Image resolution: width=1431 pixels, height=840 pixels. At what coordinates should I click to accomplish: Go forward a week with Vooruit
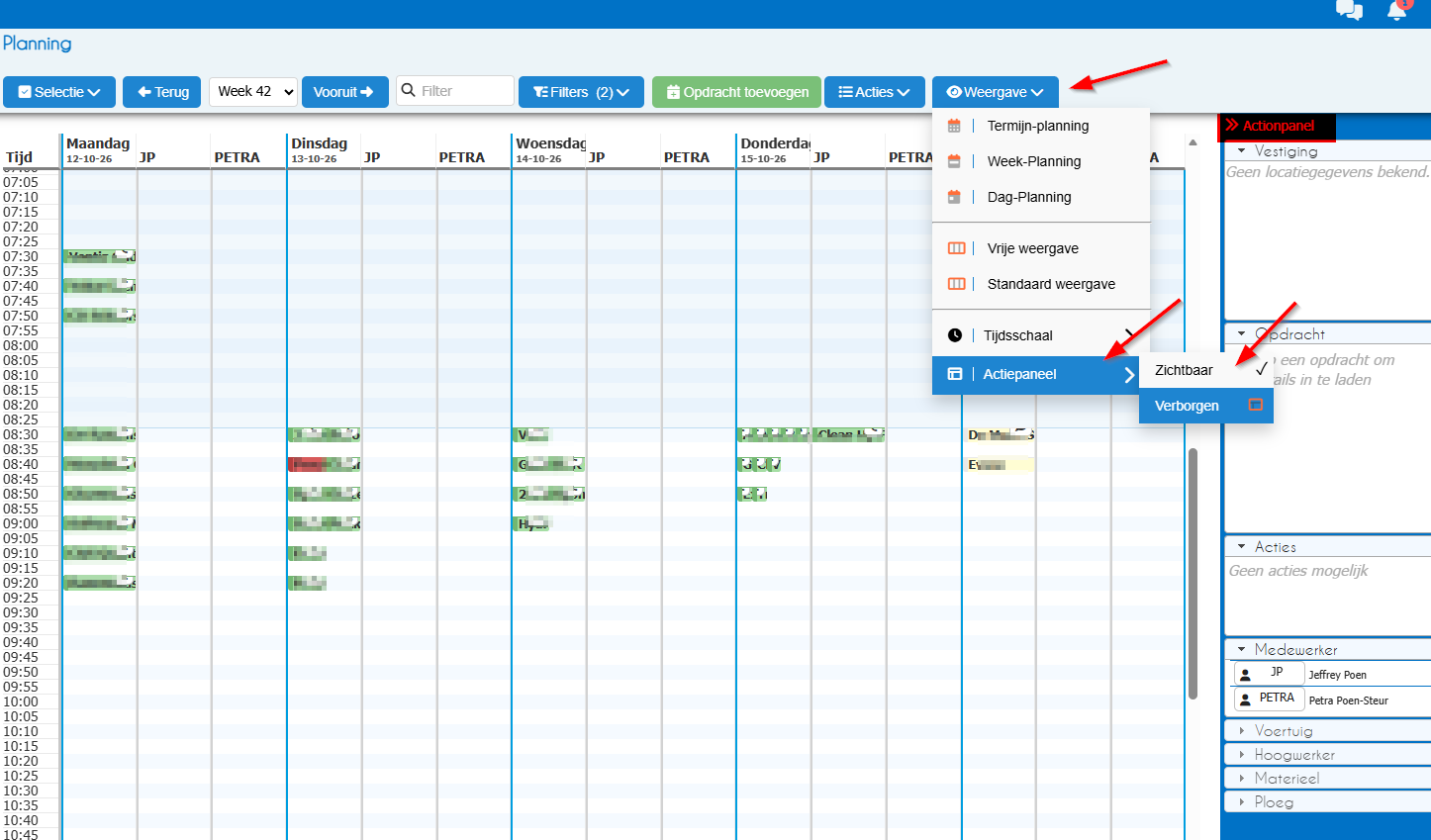tap(344, 92)
